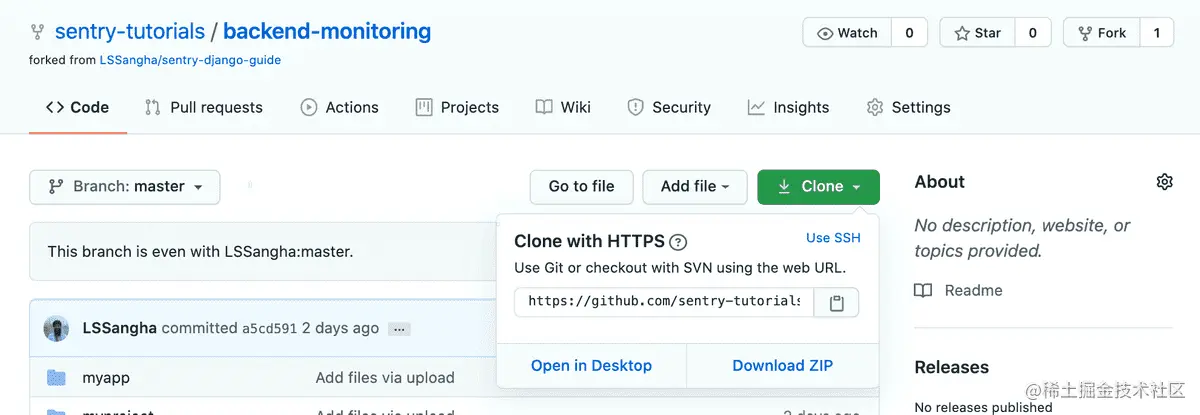Click the Watch button
Screen dimensions: 1200x415
point(847,33)
